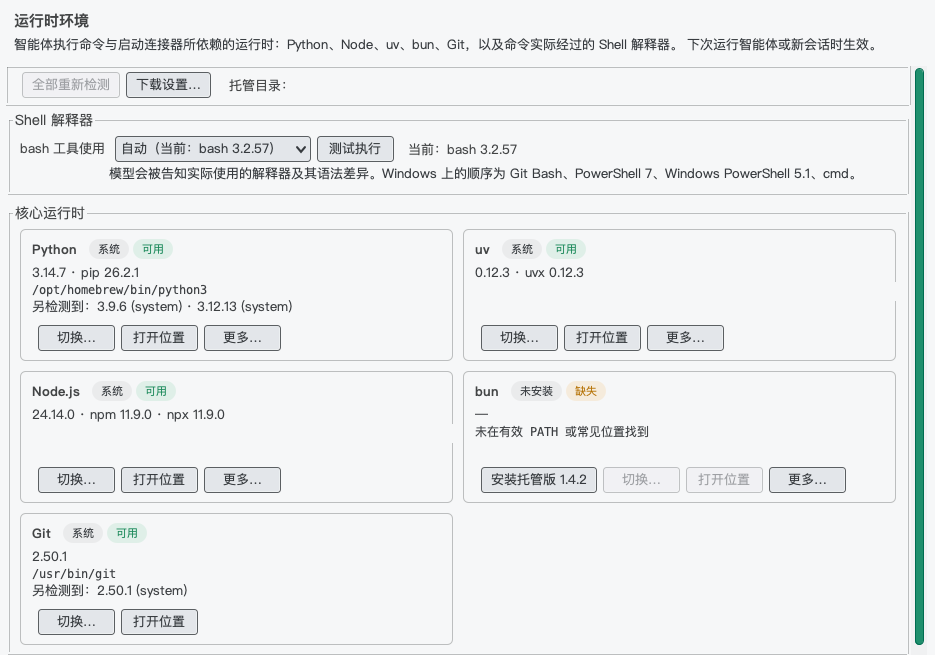Click the 运行时环境 heading
This screenshot has width=935, height=655.
pyautogui.click(x=51, y=21)
